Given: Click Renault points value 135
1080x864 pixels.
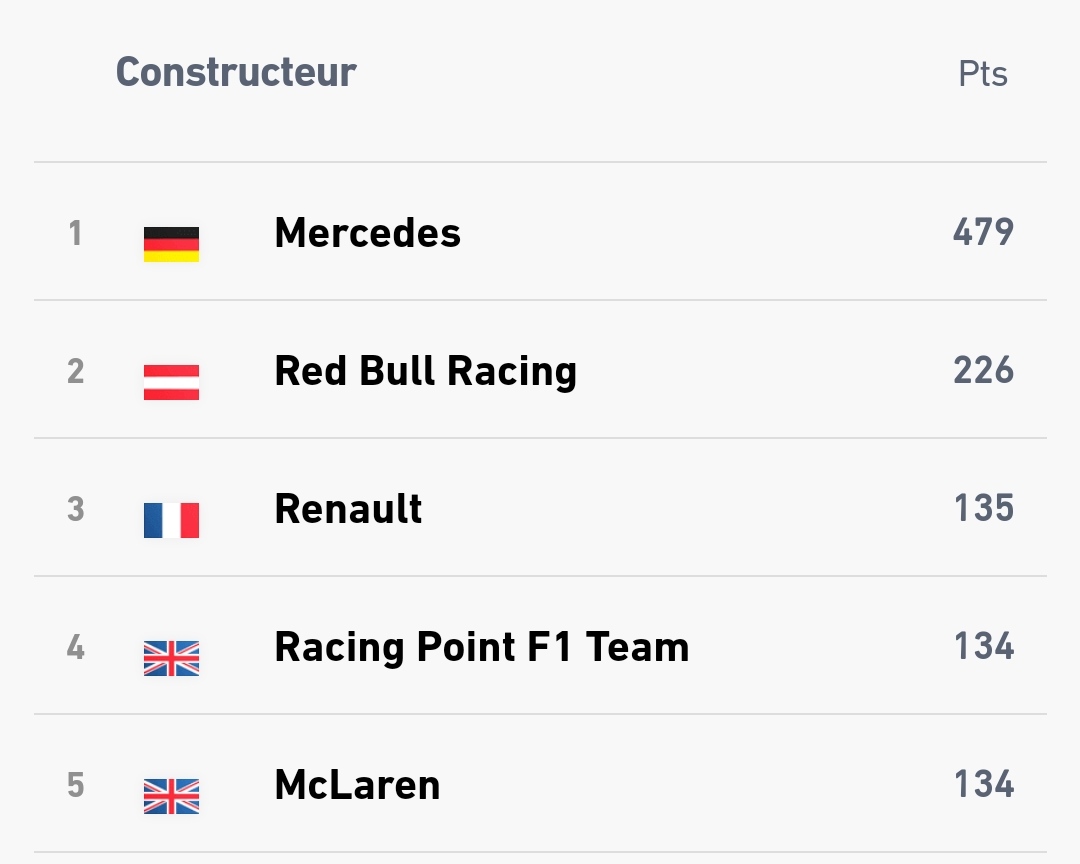Looking at the screenshot, I should 984,508.
